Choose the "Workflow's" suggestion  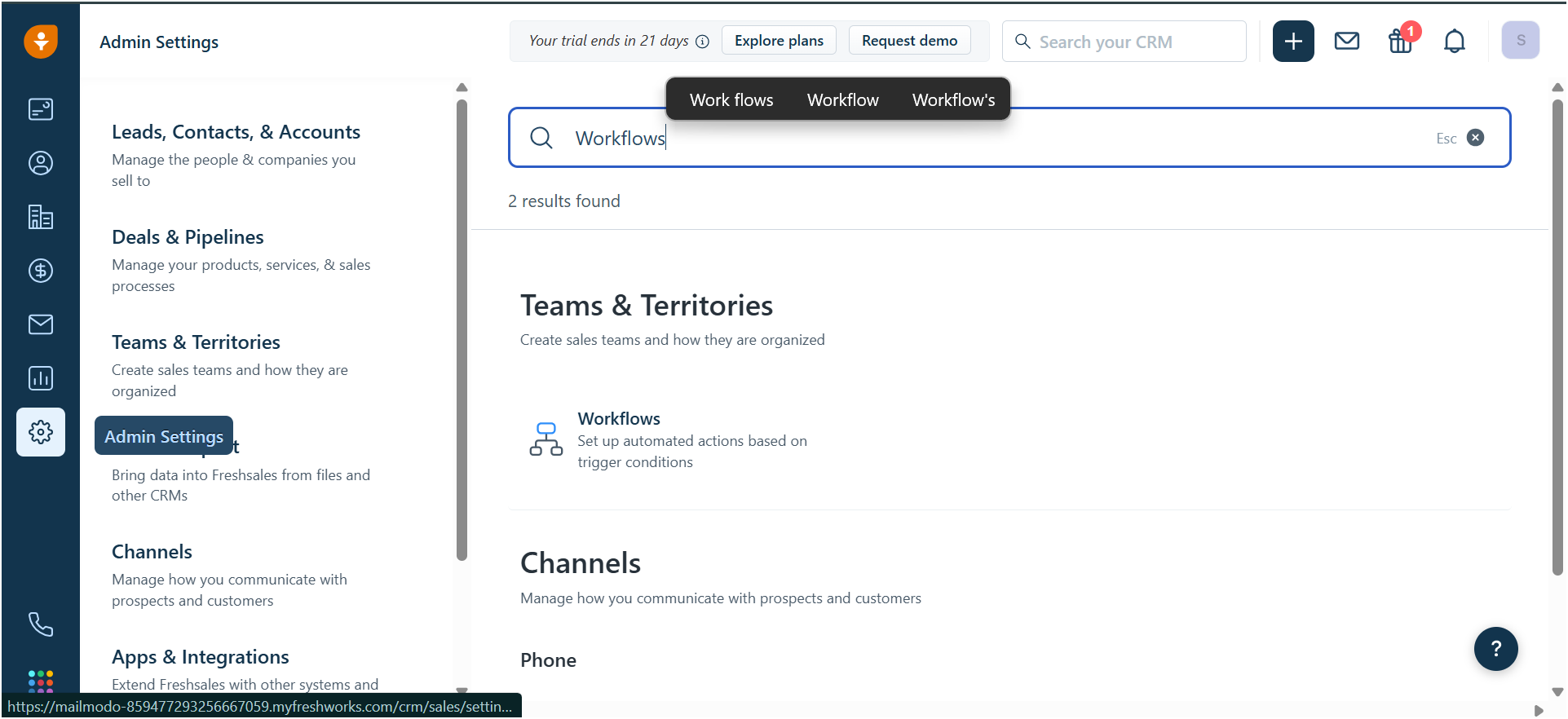click(953, 99)
